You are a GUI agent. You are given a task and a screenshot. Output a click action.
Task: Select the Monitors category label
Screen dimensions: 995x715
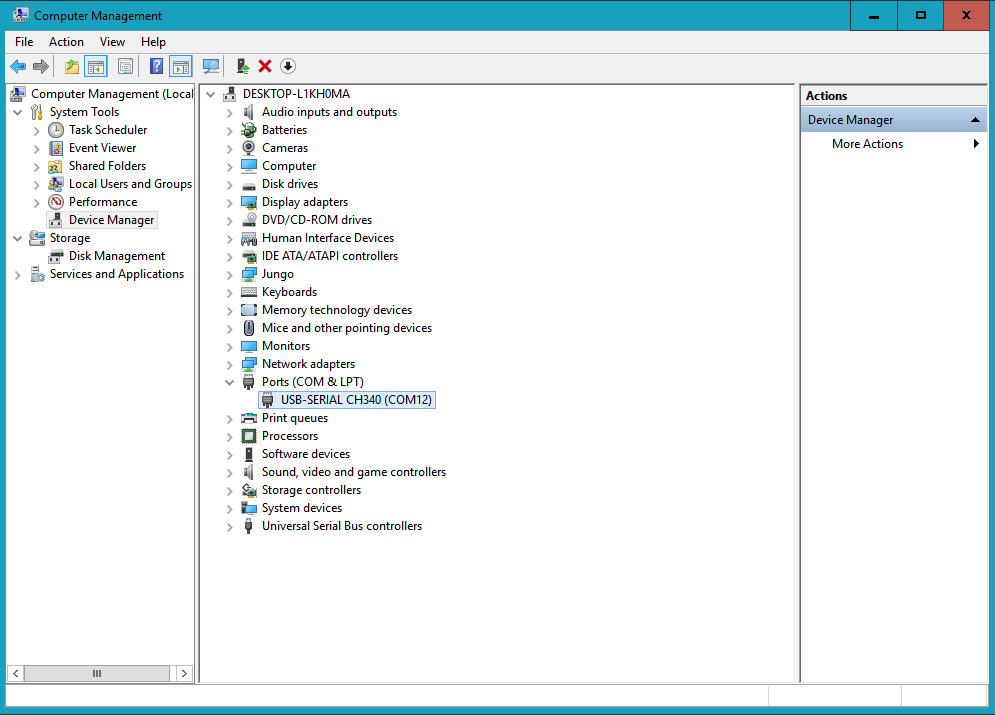[286, 346]
